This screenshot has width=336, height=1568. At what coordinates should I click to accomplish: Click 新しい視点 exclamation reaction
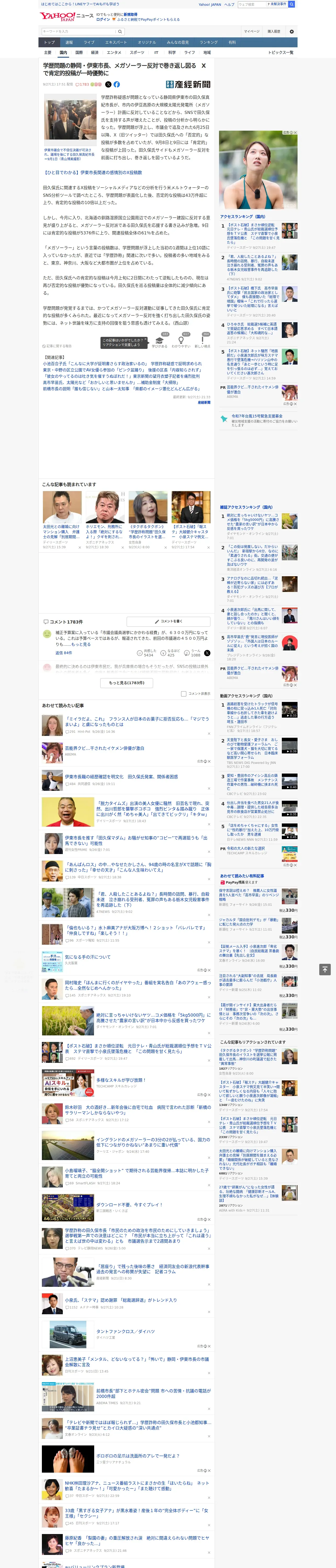[x=203, y=342]
